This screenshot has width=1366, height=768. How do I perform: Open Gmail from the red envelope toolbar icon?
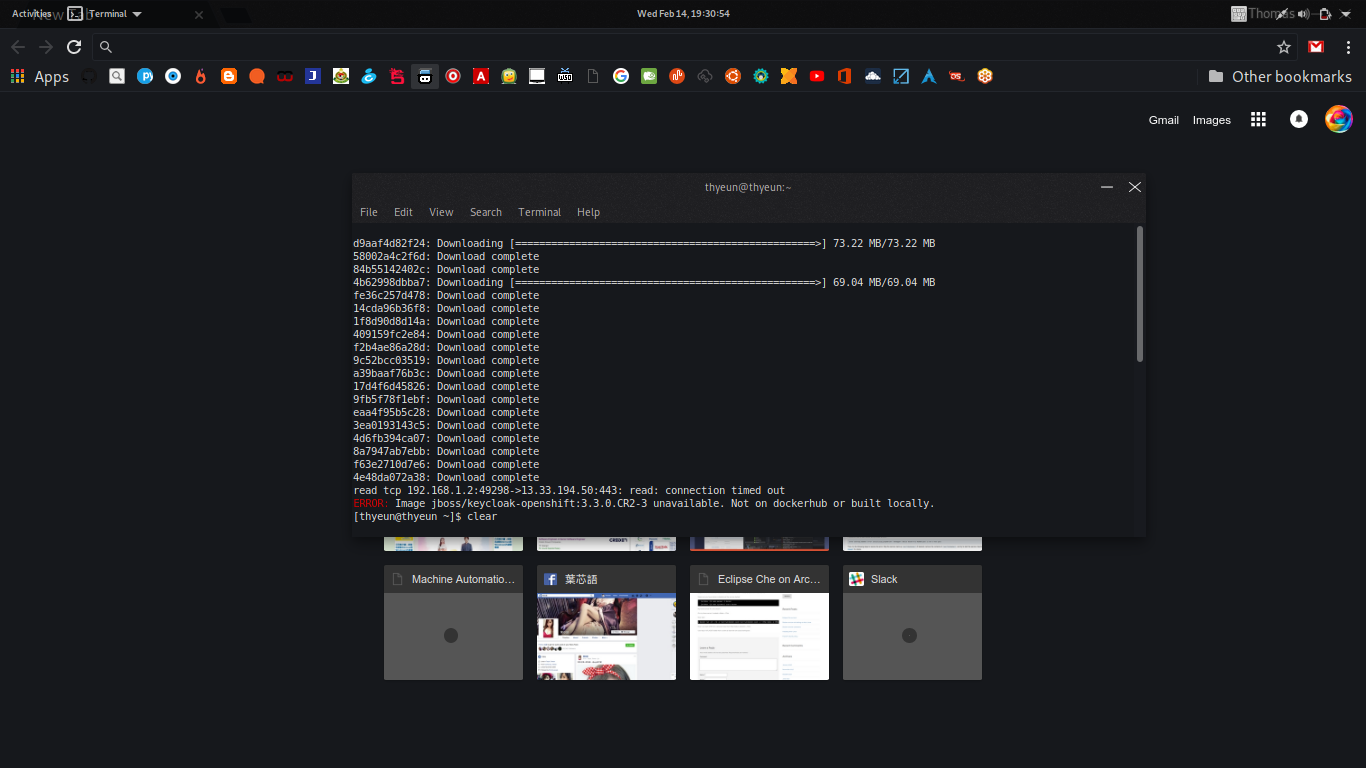click(x=1315, y=46)
